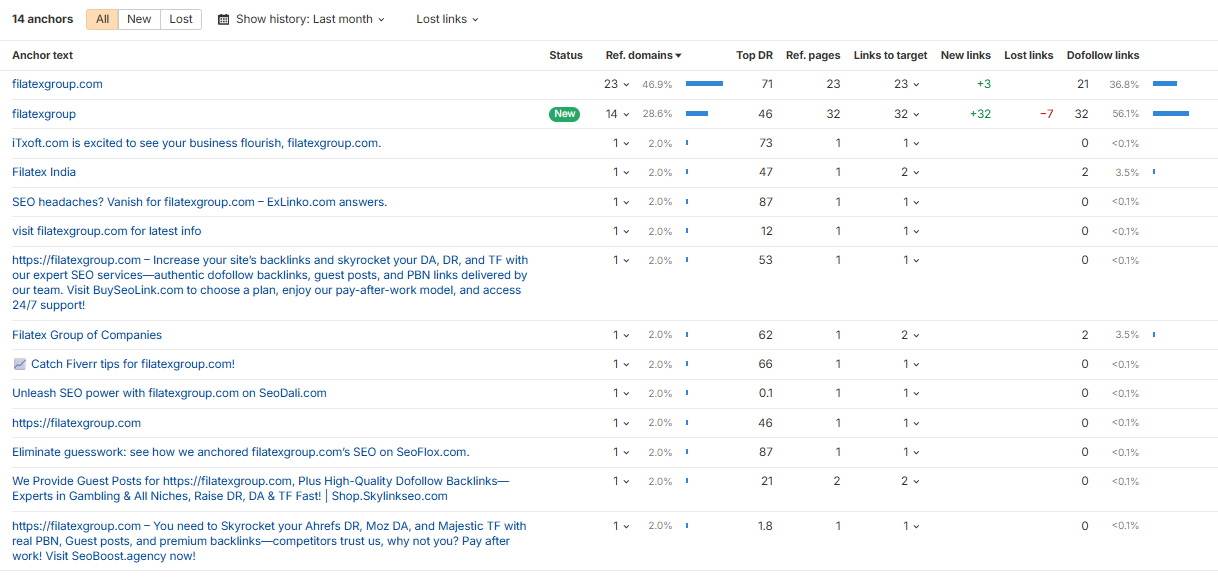The height and width of the screenshot is (580, 1218).
Task: Expand the 23 ref. domains for filatexgroup.com
Action: [616, 85]
